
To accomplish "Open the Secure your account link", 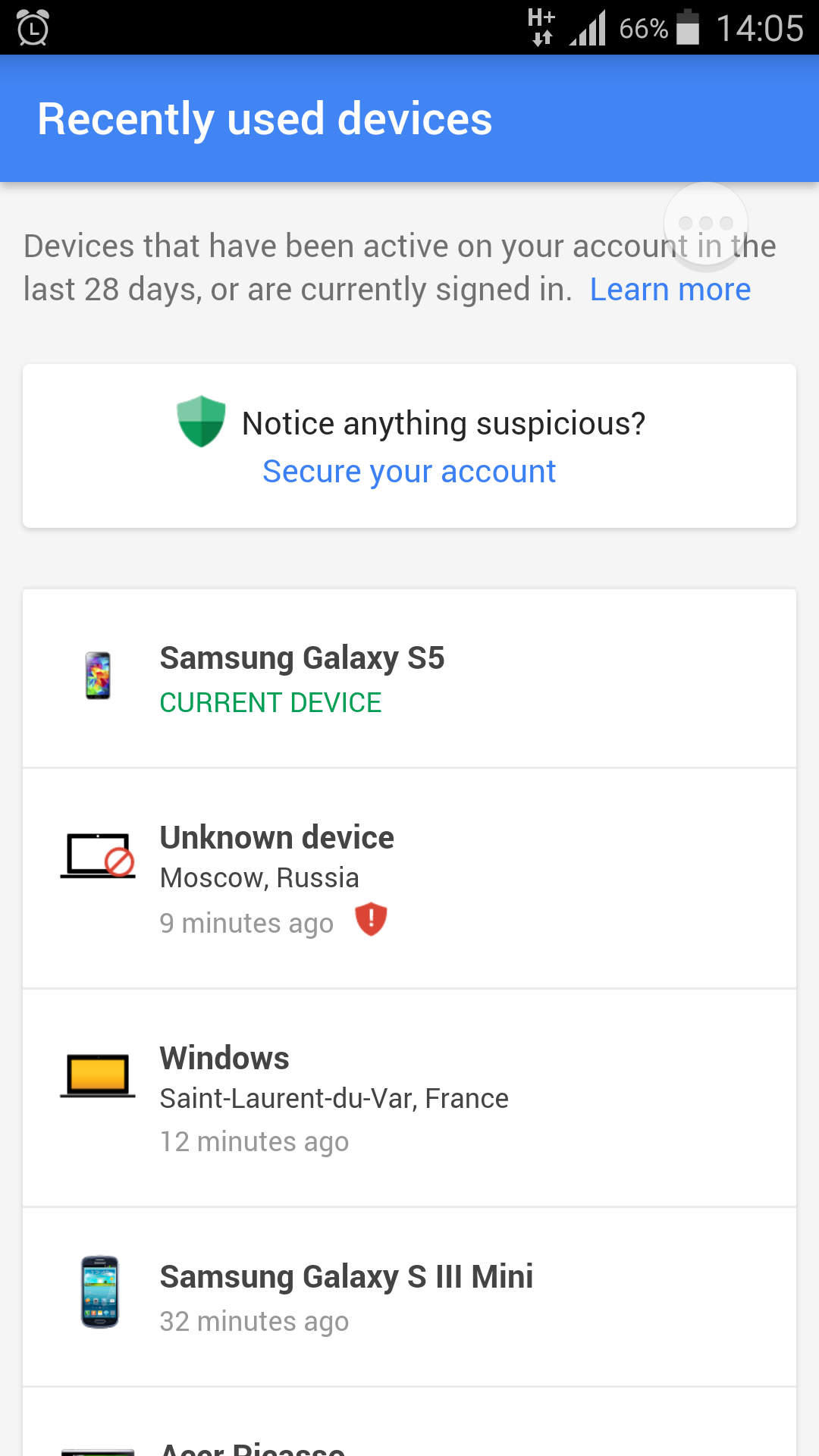I will click(x=409, y=472).
